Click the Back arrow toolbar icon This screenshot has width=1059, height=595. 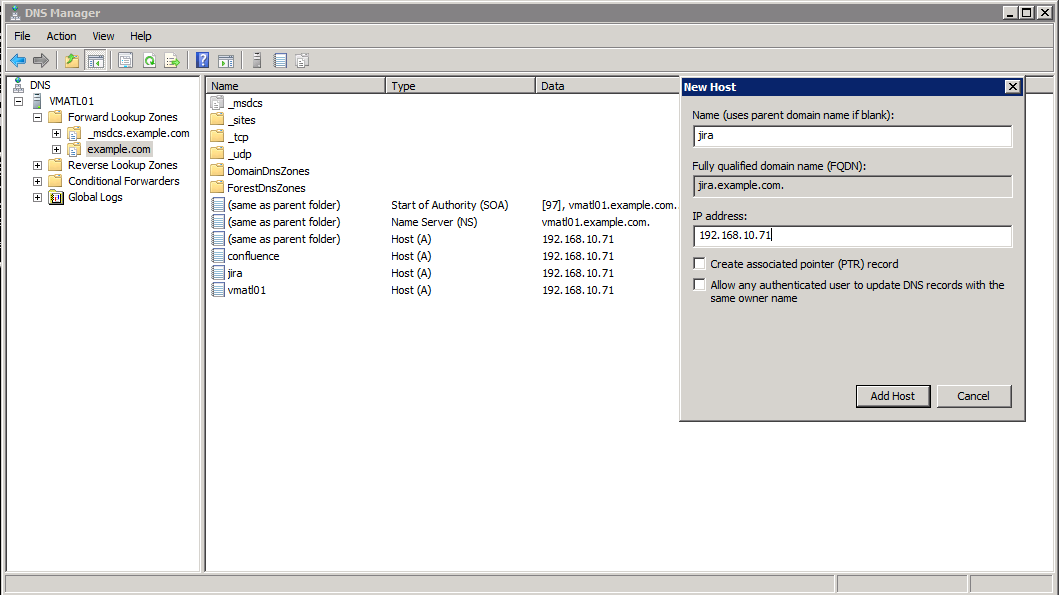point(18,61)
